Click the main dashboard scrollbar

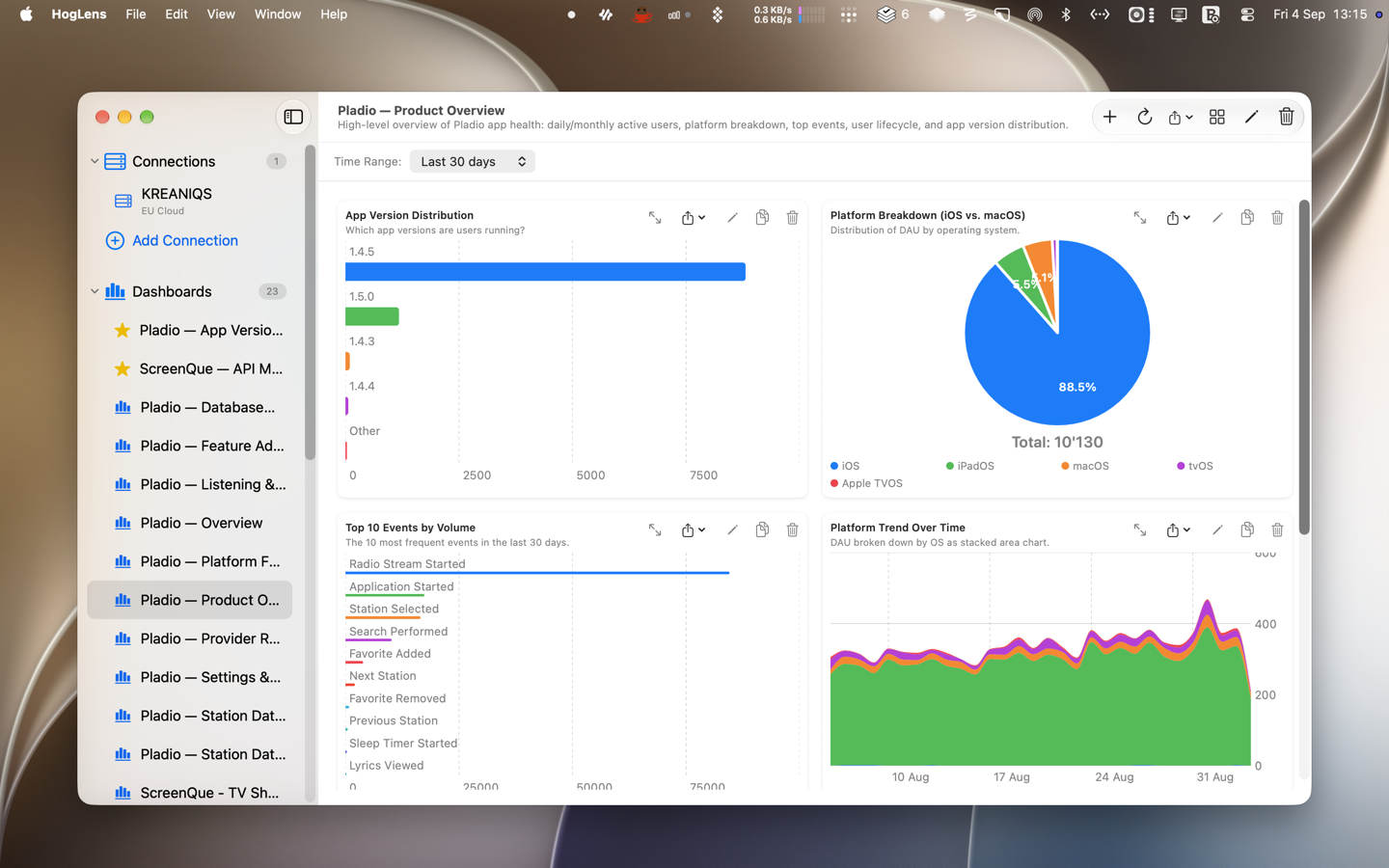pyautogui.click(x=1304, y=366)
